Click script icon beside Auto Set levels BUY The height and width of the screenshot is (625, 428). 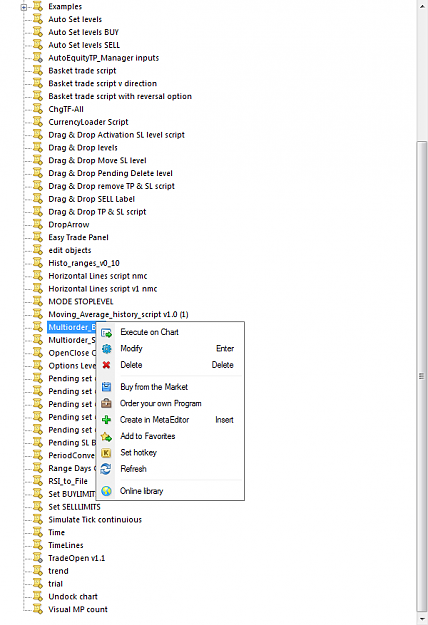[x=38, y=31]
